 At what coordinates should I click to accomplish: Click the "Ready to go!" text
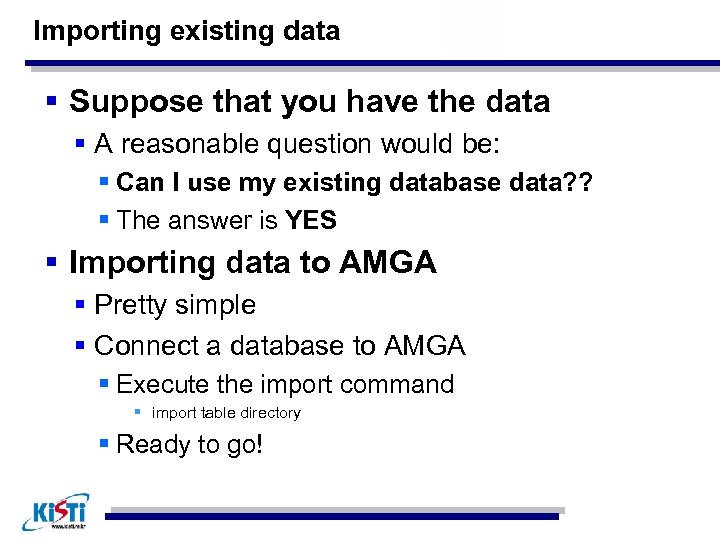pyautogui.click(x=190, y=444)
